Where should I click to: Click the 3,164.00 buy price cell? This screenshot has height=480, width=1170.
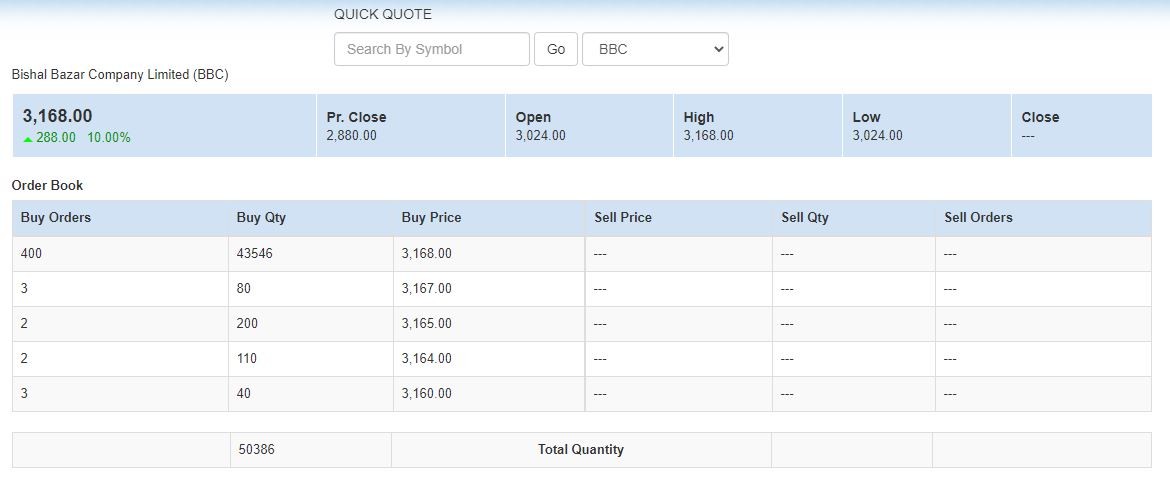(x=489, y=359)
